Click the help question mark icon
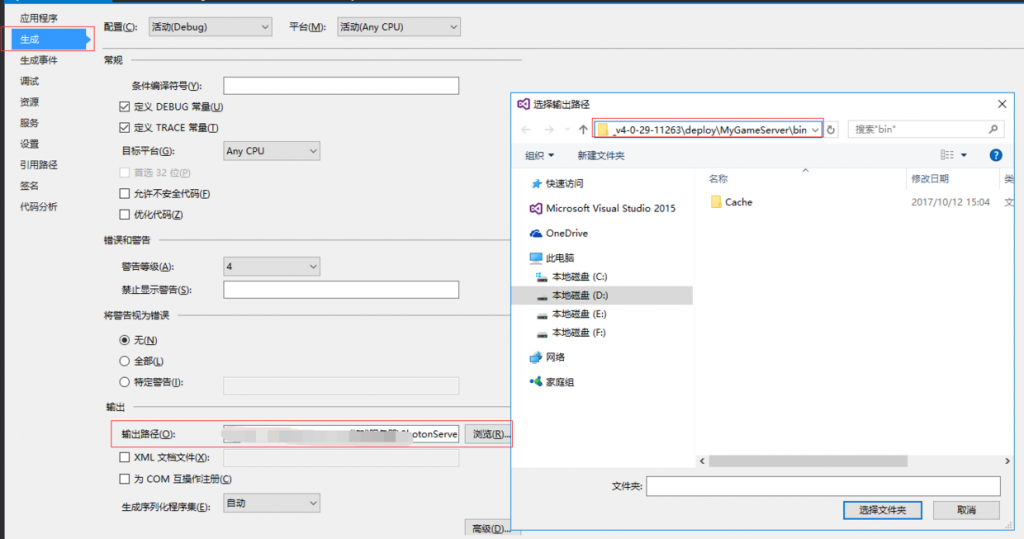The width and height of the screenshot is (1024, 539). 995,155
